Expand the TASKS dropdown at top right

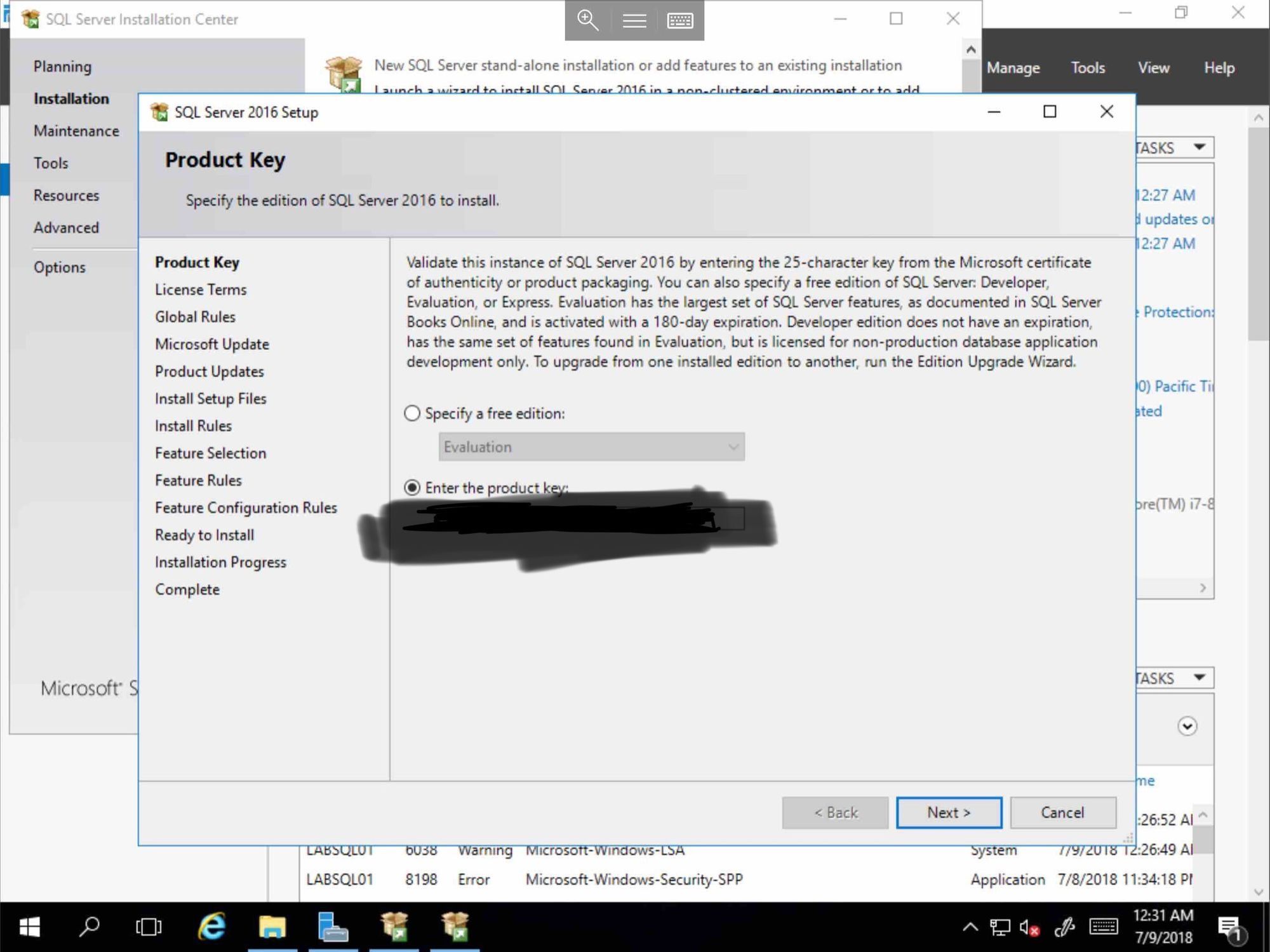point(1196,148)
